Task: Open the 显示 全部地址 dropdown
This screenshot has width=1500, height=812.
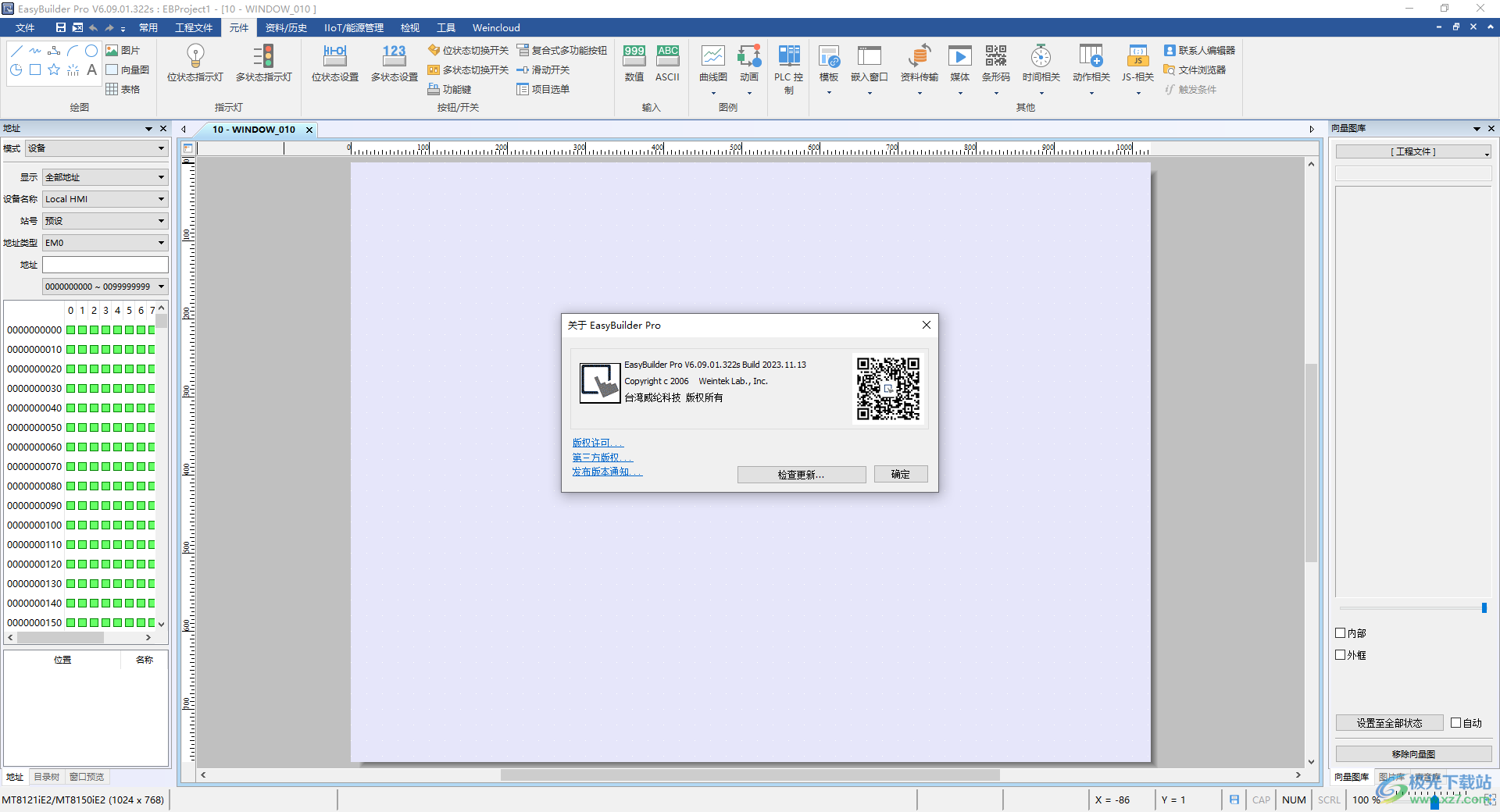Action: [x=105, y=177]
